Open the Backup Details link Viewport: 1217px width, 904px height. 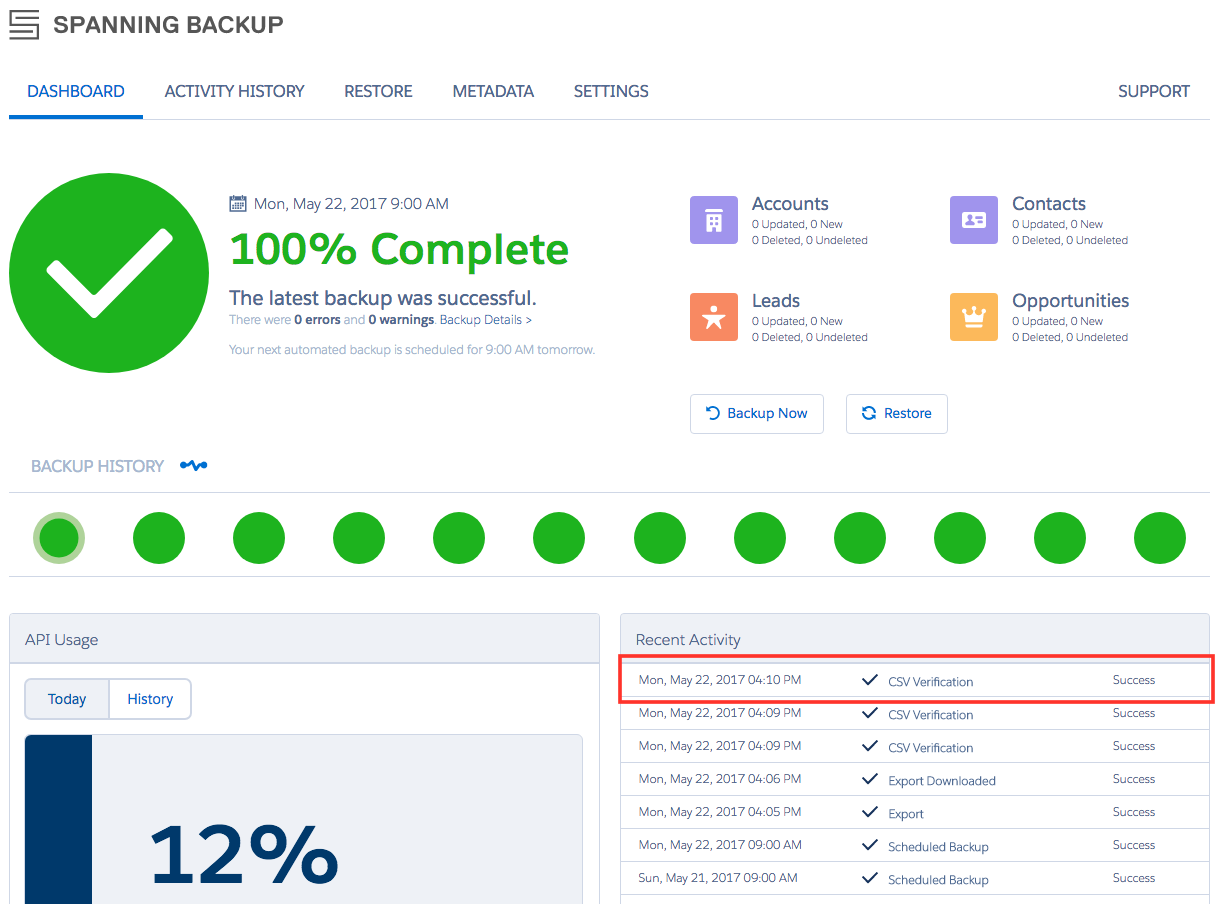(486, 320)
